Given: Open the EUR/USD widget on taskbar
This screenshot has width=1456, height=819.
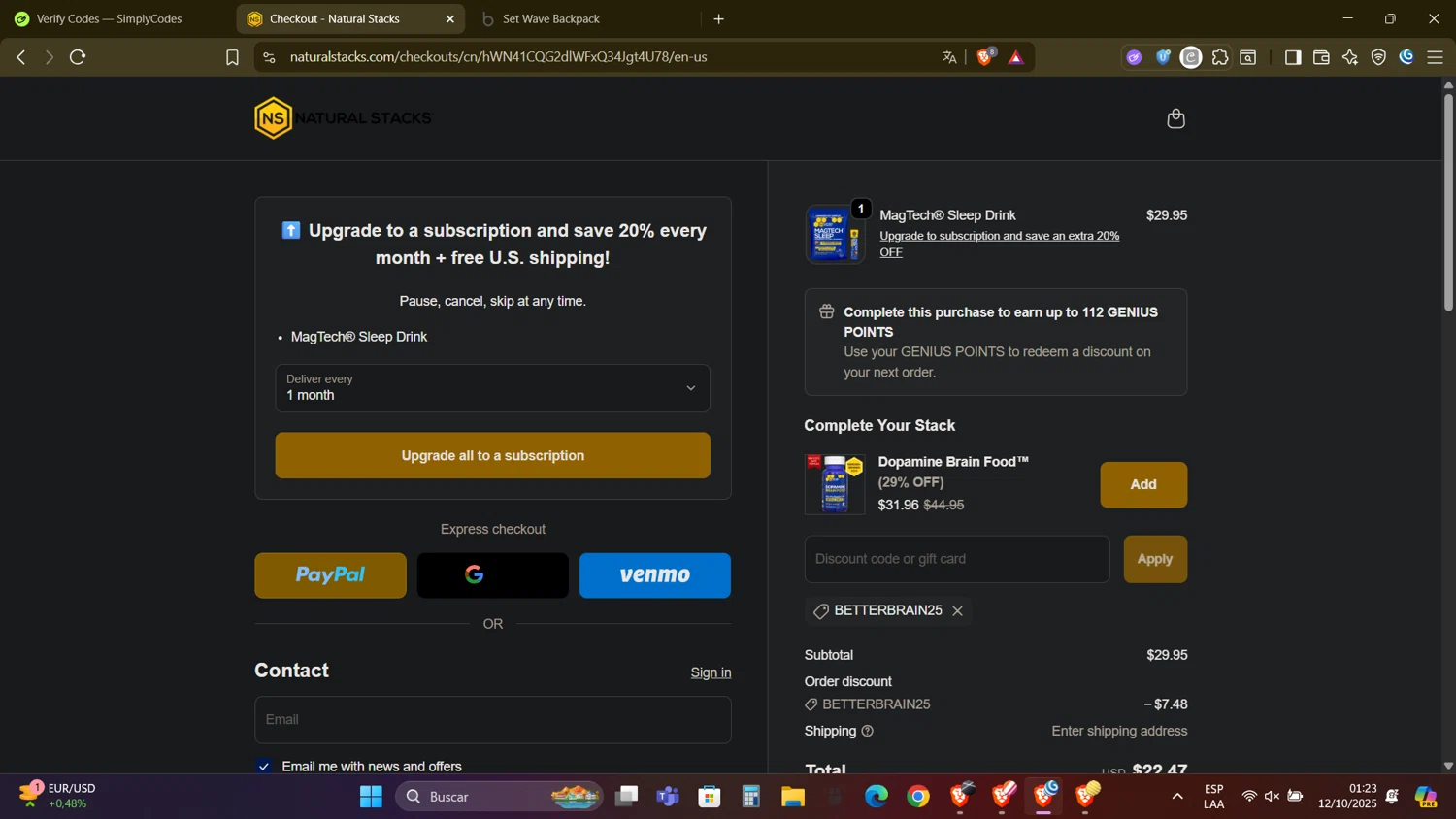Looking at the screenshot, I should [58, 796].
